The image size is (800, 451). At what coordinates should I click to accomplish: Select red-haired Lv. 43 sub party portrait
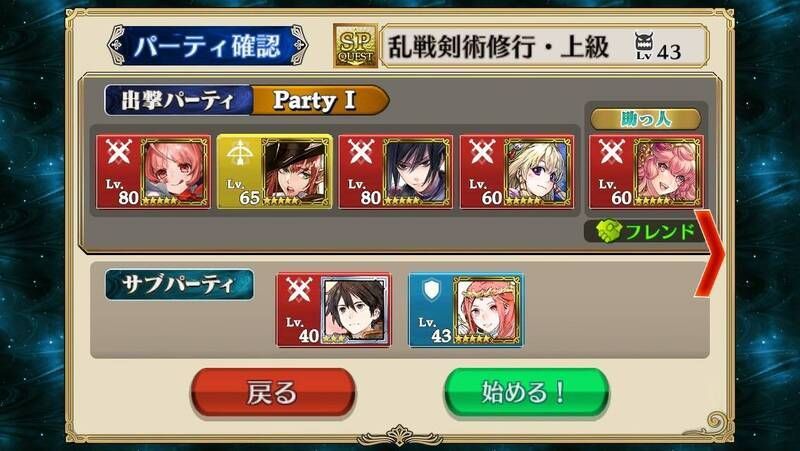[487, 310]
